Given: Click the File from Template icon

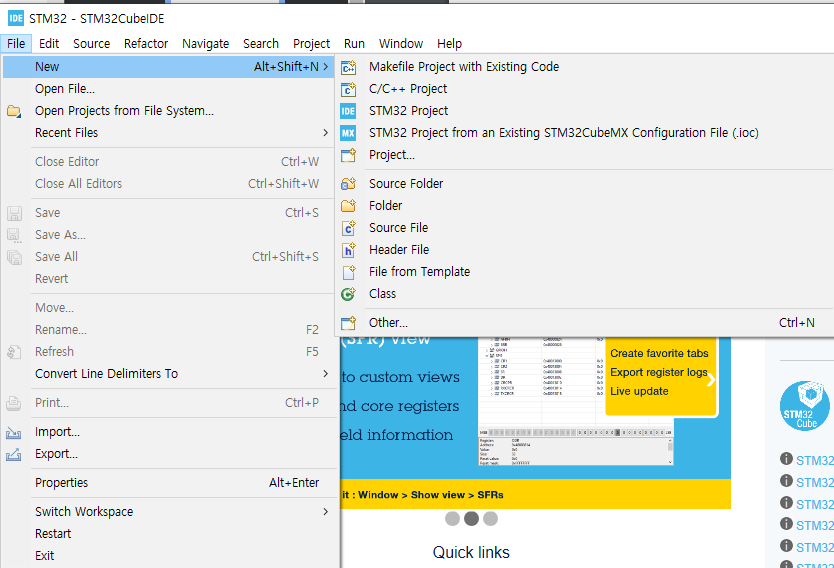Looking at the screenshot, I should (x=348, y=272).
